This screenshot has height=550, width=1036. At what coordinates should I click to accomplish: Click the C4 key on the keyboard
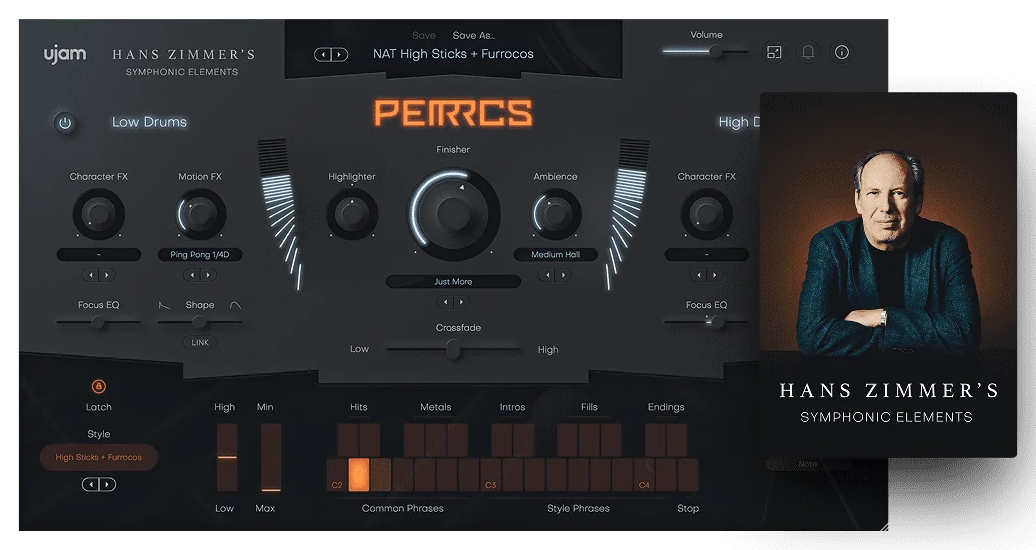(x=644, y=475)
